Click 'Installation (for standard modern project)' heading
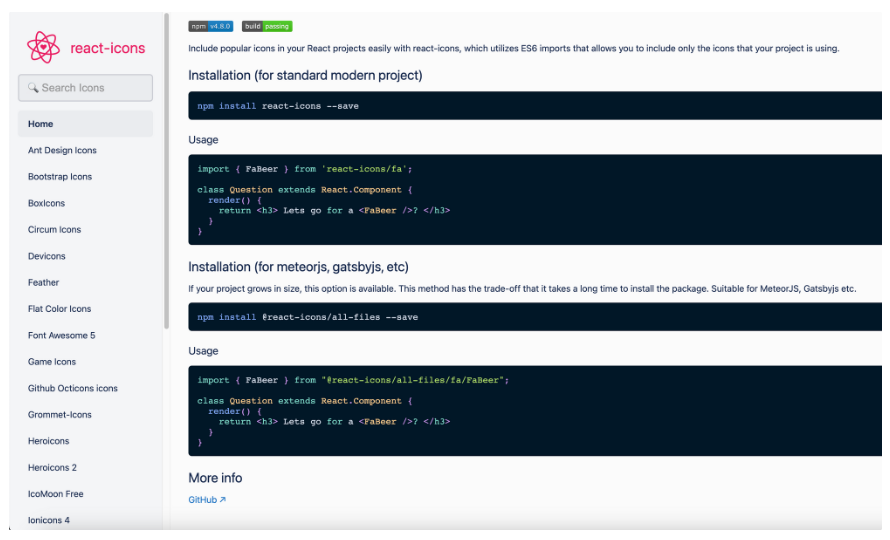The image size is (890, 540). pos(305,76)
